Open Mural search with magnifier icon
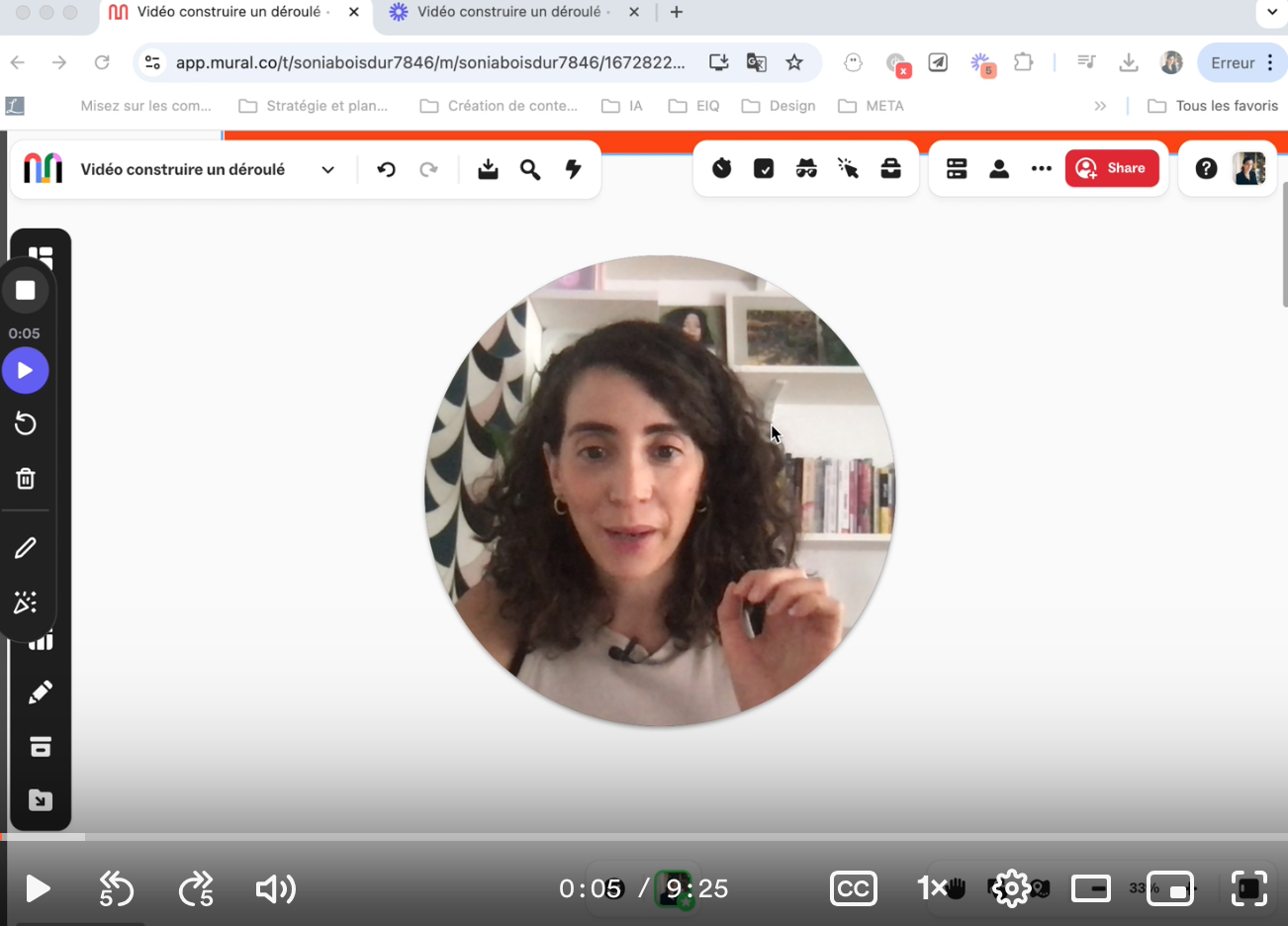 click(x=530, y=170)
